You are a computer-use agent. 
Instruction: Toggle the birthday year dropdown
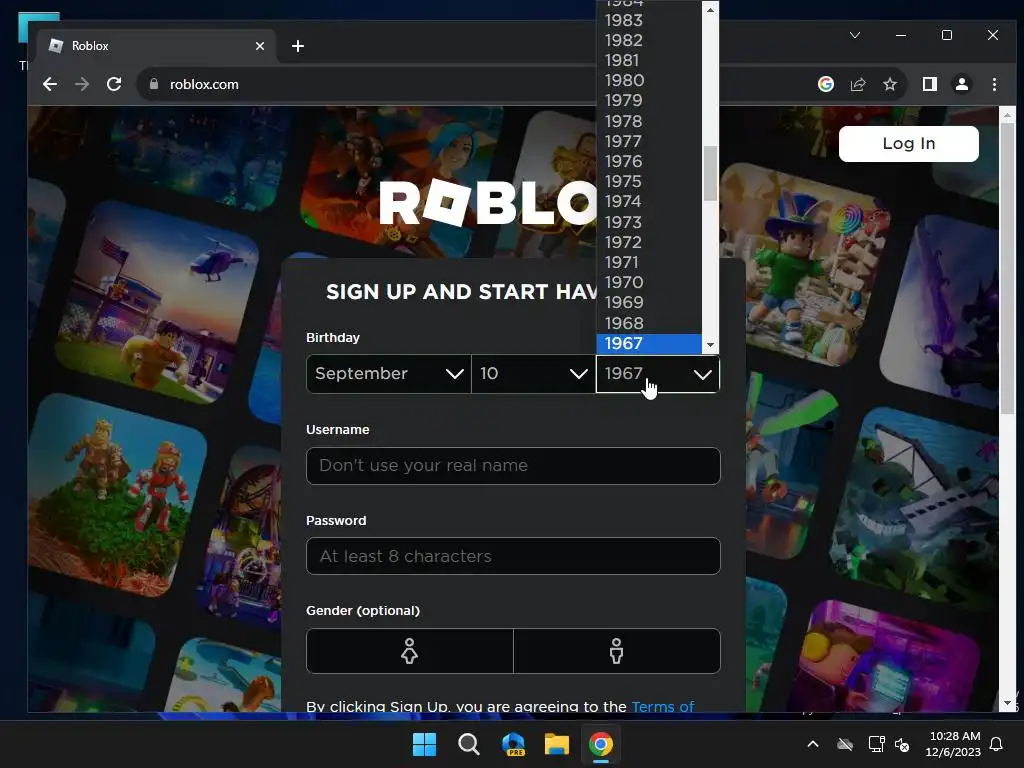point(658,374)
